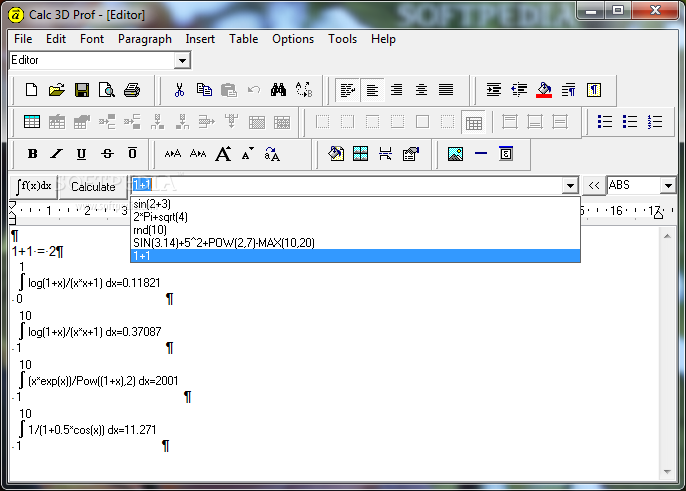Screen dimensions: 686x491
Task: Click the integral f(x)dx button
Action: pos(34,186)
